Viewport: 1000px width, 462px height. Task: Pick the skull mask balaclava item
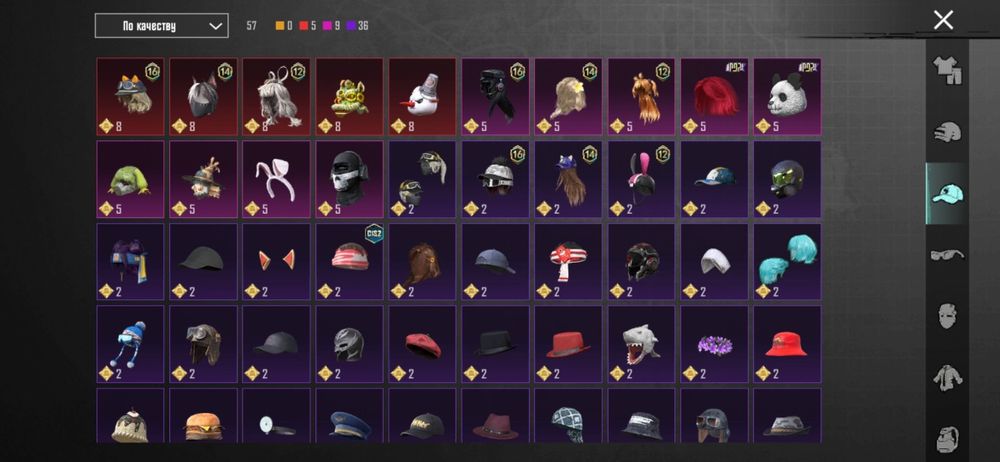349,179
